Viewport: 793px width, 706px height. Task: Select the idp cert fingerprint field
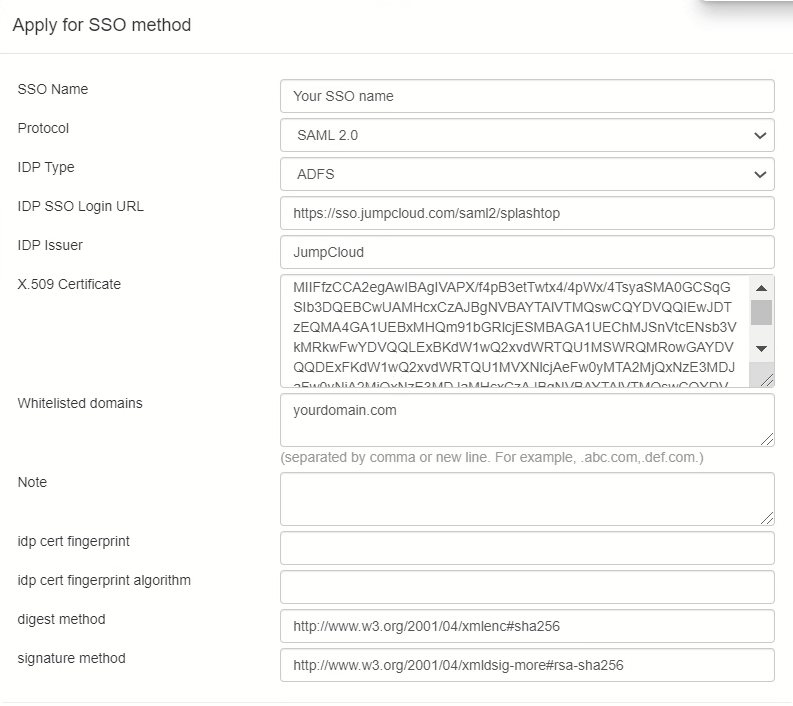pyautogui.click(x=527, y=548)
